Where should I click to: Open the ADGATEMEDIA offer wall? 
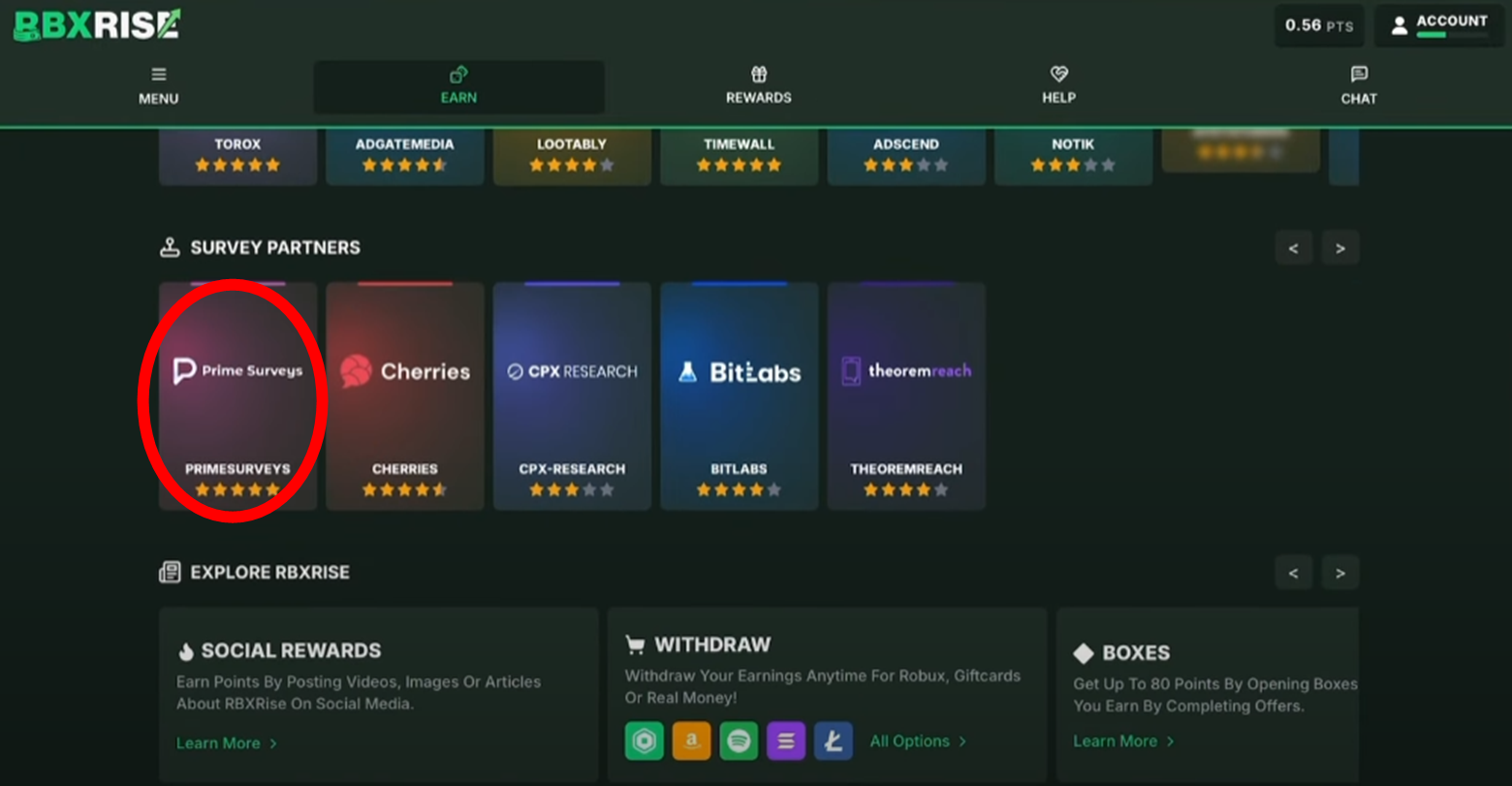pos(405,155)
